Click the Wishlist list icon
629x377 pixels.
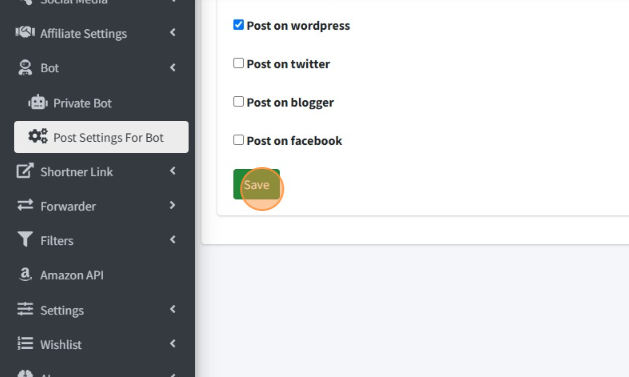click(x=25, y=344)
